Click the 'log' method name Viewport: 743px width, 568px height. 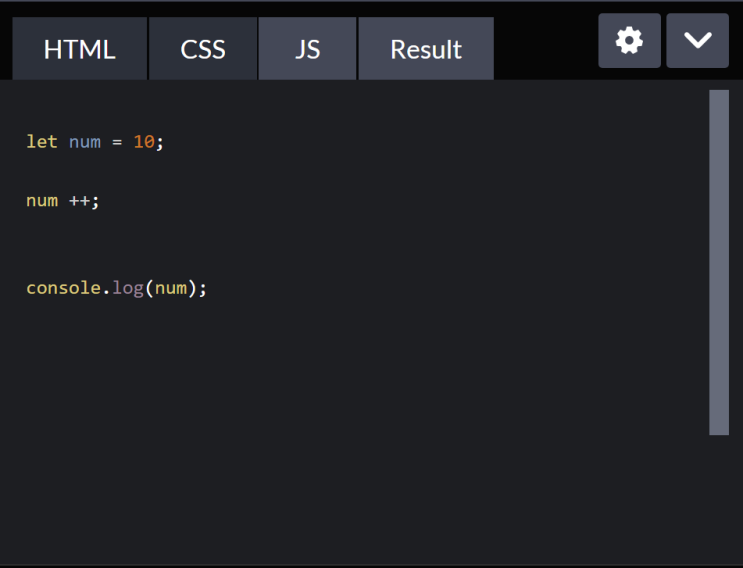tap(128, 289)
